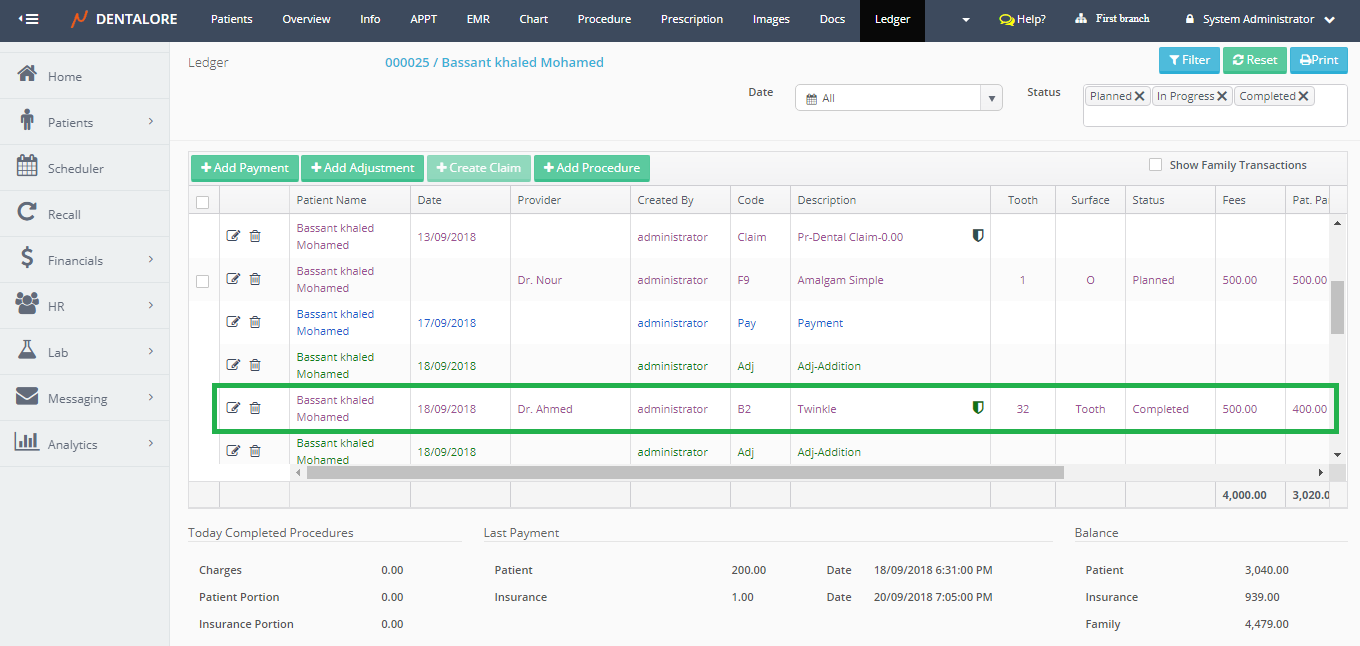Open the Chart tab

[x=533, y=19]
